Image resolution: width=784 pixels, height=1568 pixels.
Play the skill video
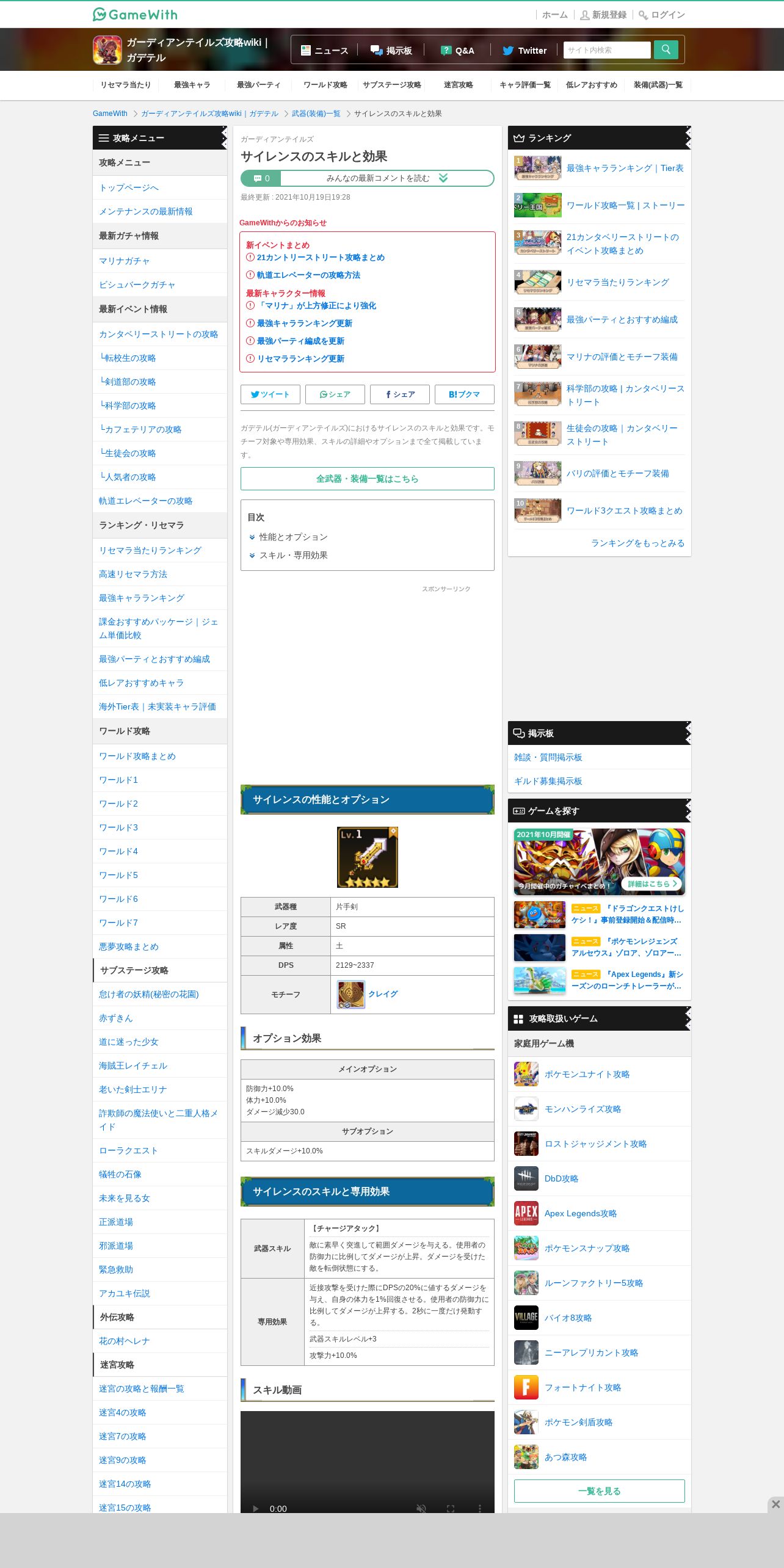[x=255, y=1508]
